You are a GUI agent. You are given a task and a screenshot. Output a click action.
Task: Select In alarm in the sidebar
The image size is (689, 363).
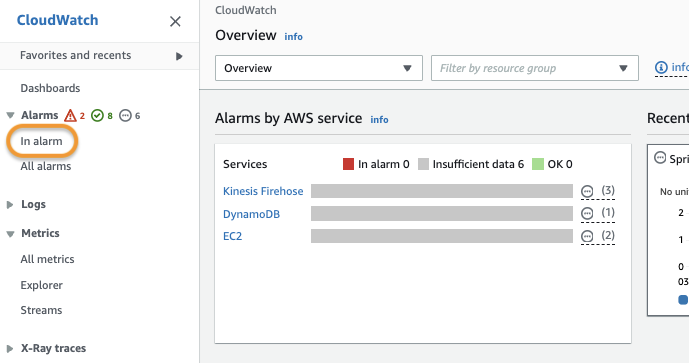point(41,141)
